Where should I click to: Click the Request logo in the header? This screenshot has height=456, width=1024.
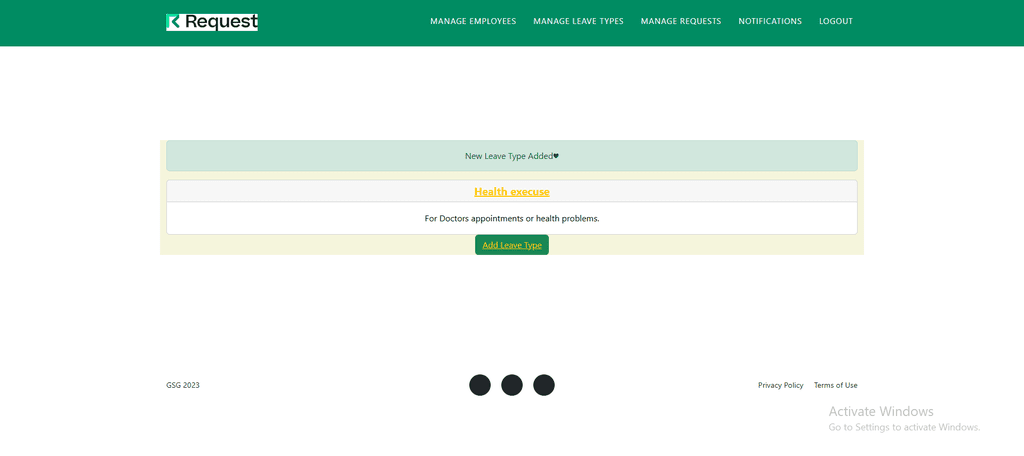click(212, 22)
